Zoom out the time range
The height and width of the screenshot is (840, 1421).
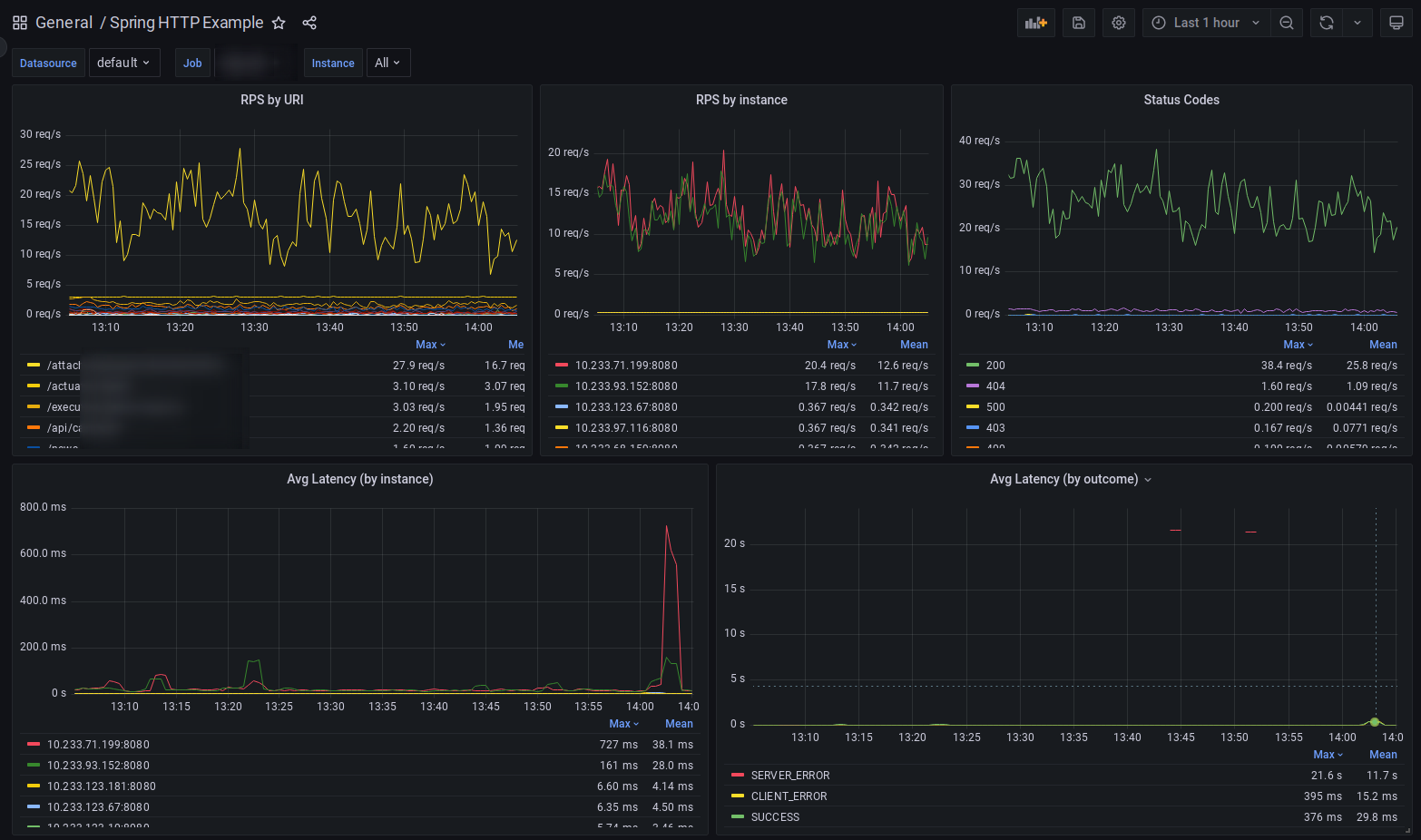click(x=1286, y=23)
